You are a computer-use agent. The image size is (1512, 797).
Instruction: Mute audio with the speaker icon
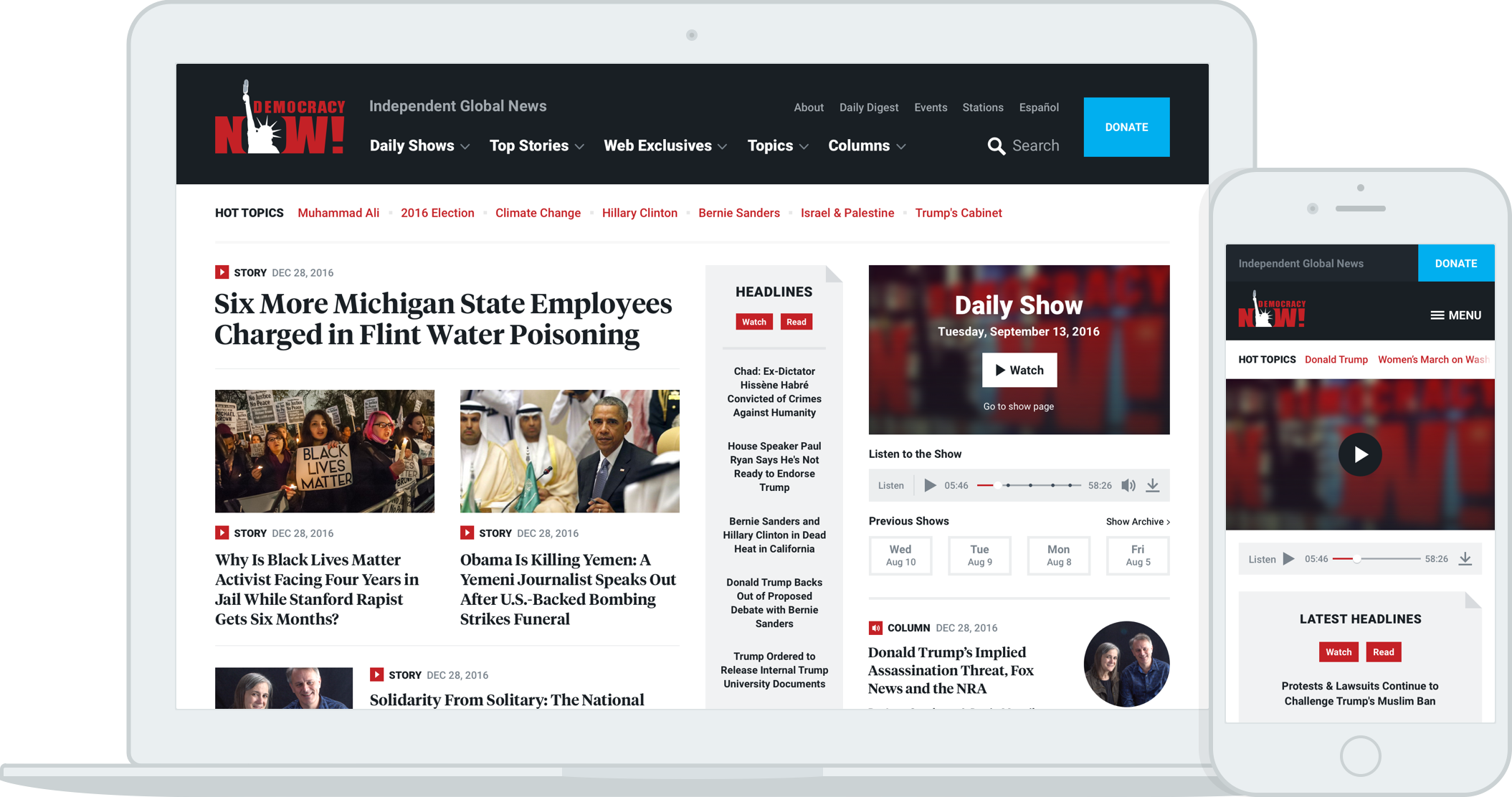click(1128, 485)
